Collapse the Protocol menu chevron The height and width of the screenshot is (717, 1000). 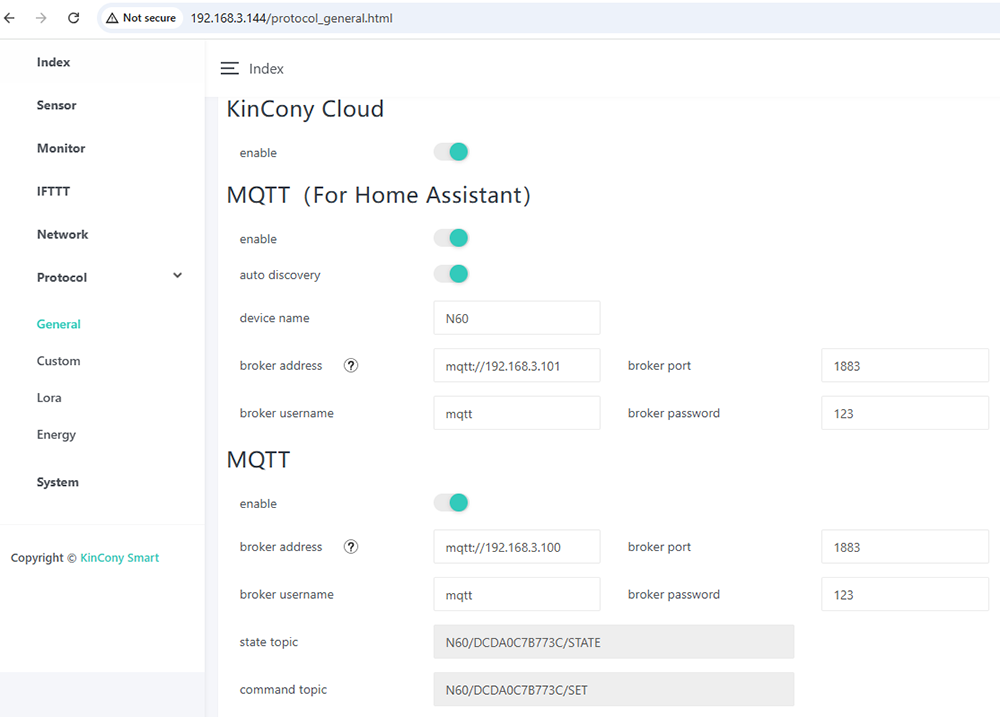point(177,276)
